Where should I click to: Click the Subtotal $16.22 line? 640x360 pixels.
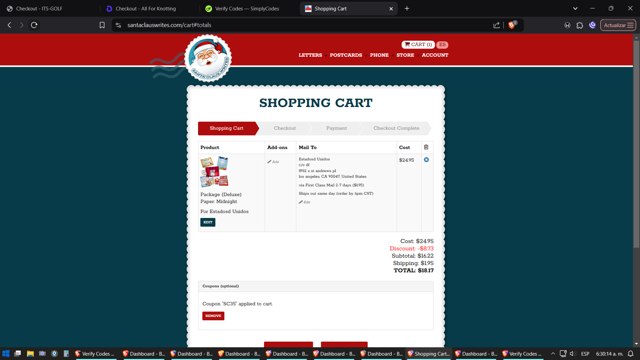[x=413, y=256]
